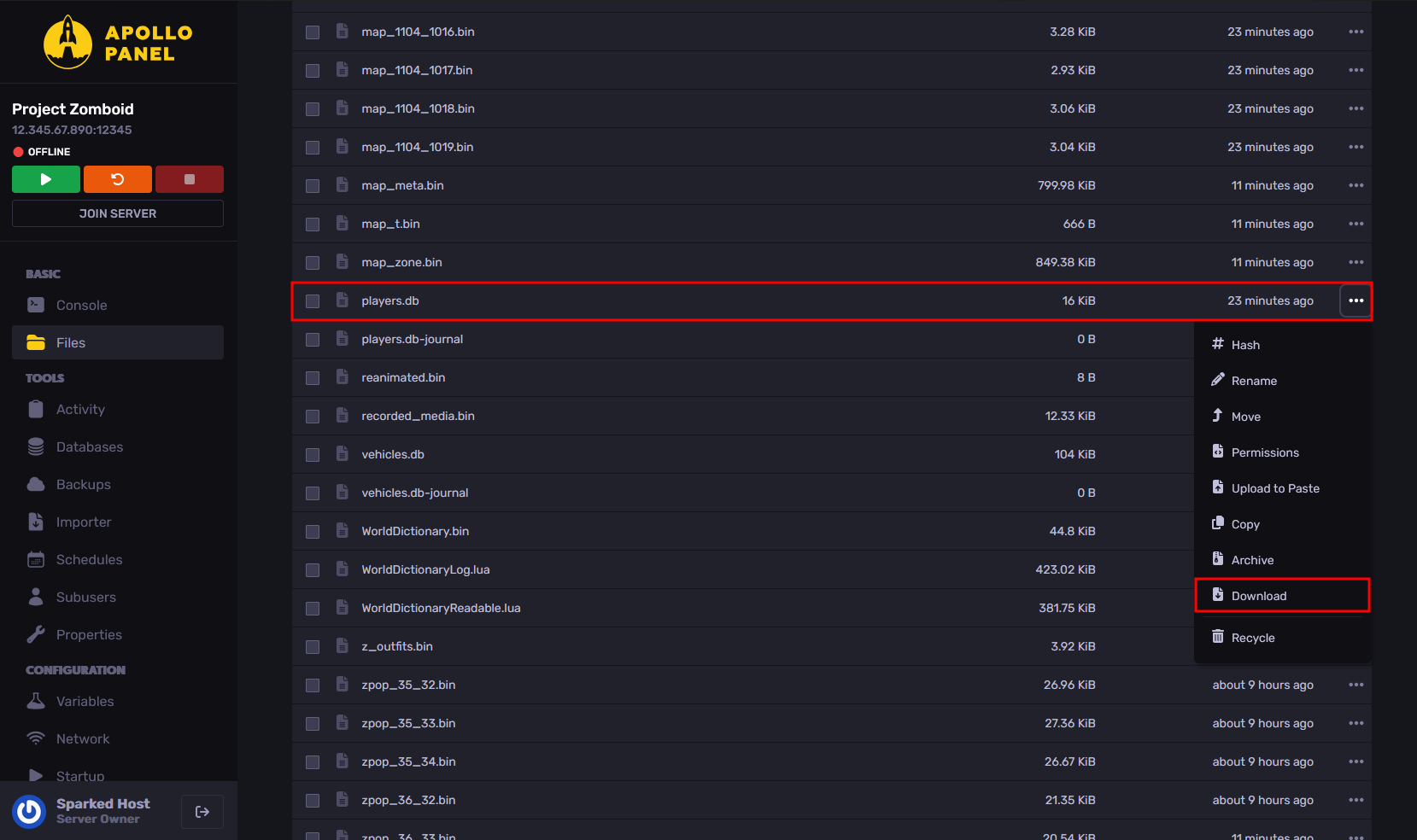The width and height of the screenshot is (1417, 840).
Task: Click the red stop server button
Action: pyautogui.click(x=190, y=179)
